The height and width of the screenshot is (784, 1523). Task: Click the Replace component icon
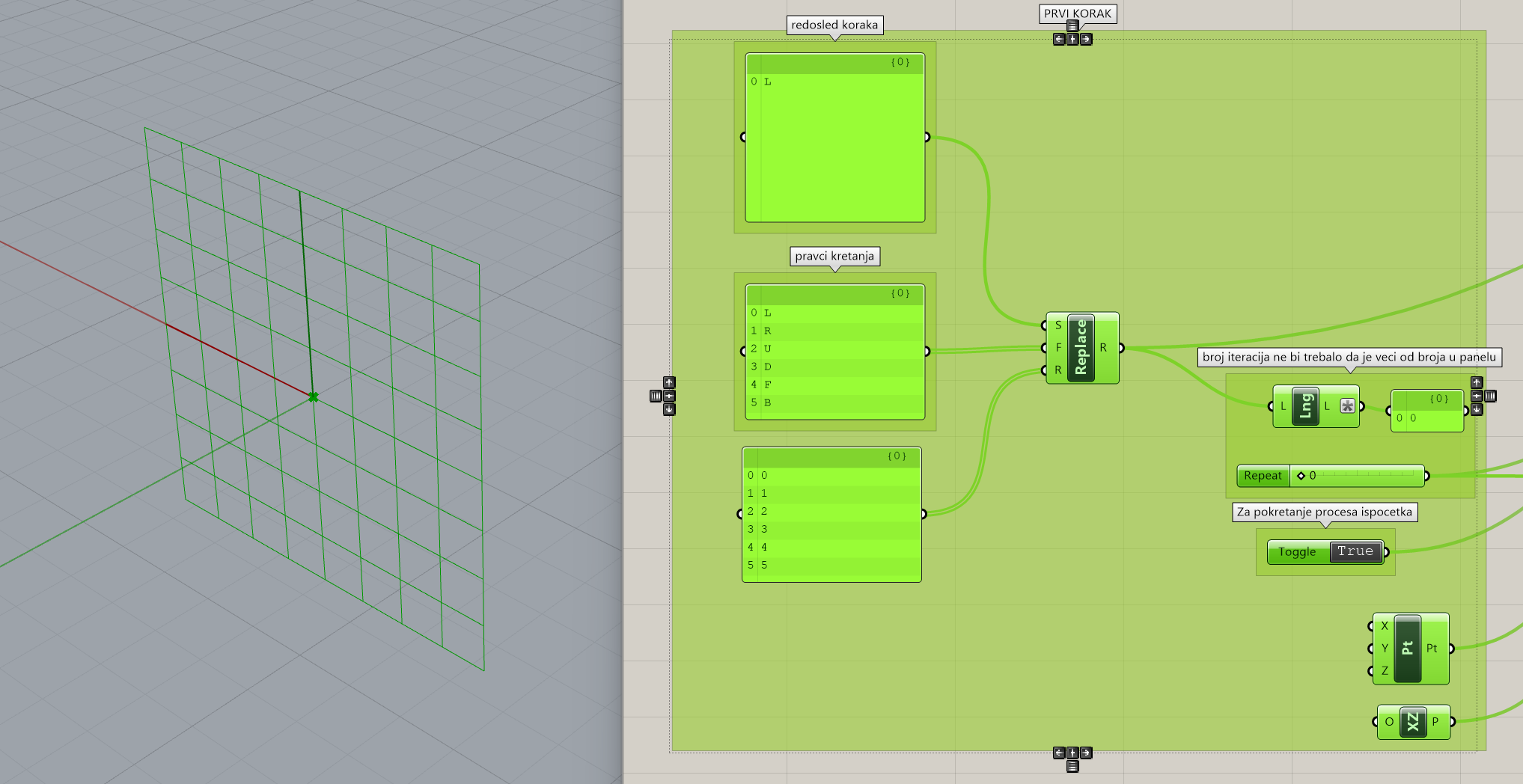[1081, 348]
